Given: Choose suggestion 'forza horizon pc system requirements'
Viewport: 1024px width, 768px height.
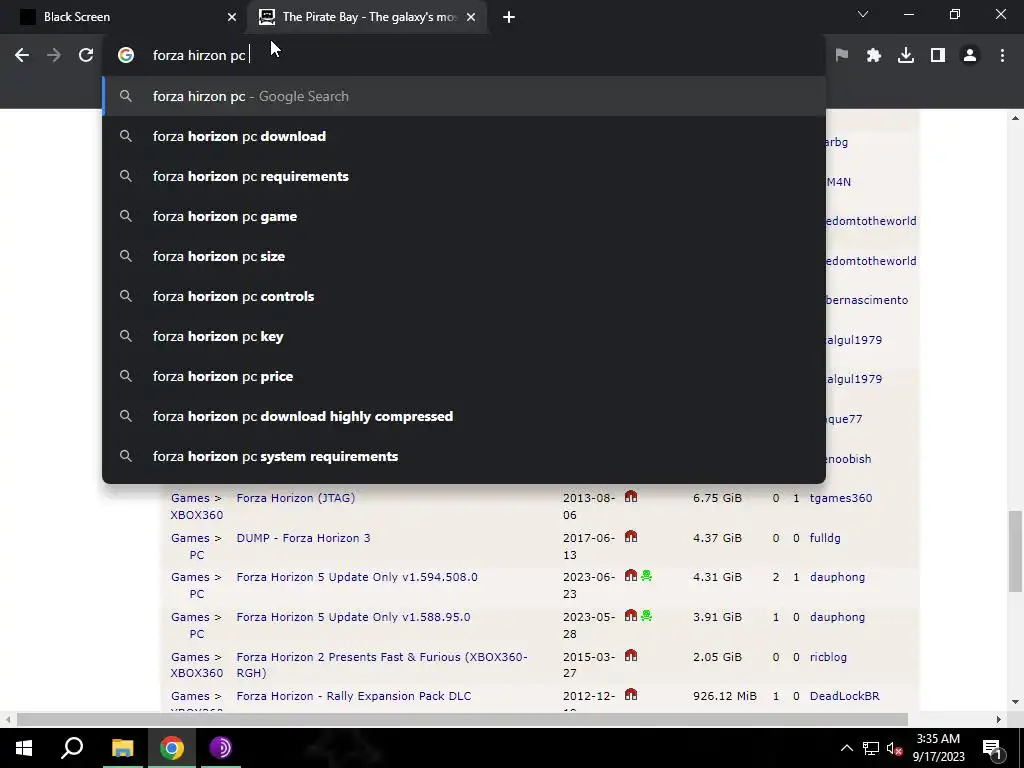Looking at the screenshot, I should (x=464, y=456).
